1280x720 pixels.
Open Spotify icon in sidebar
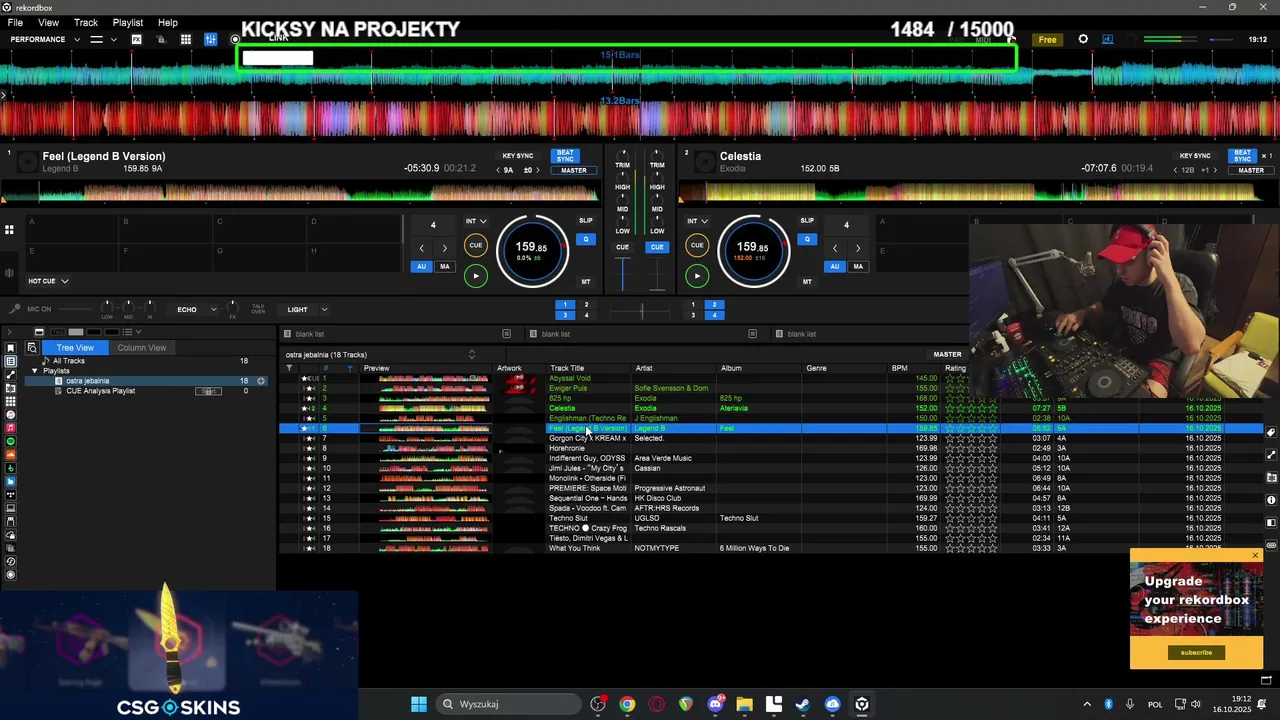(11, 441)
